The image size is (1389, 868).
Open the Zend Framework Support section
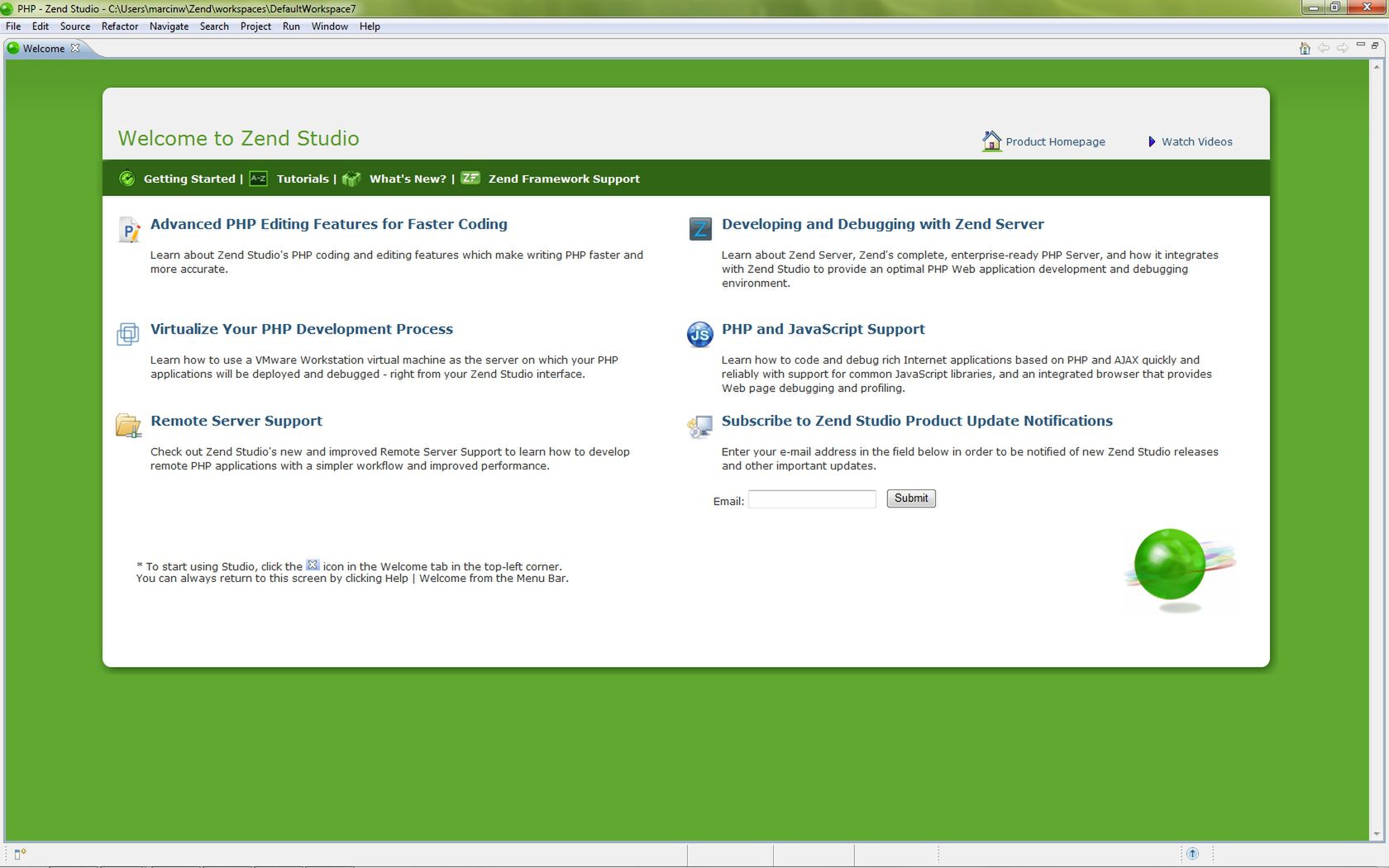[x=564, y=179]
